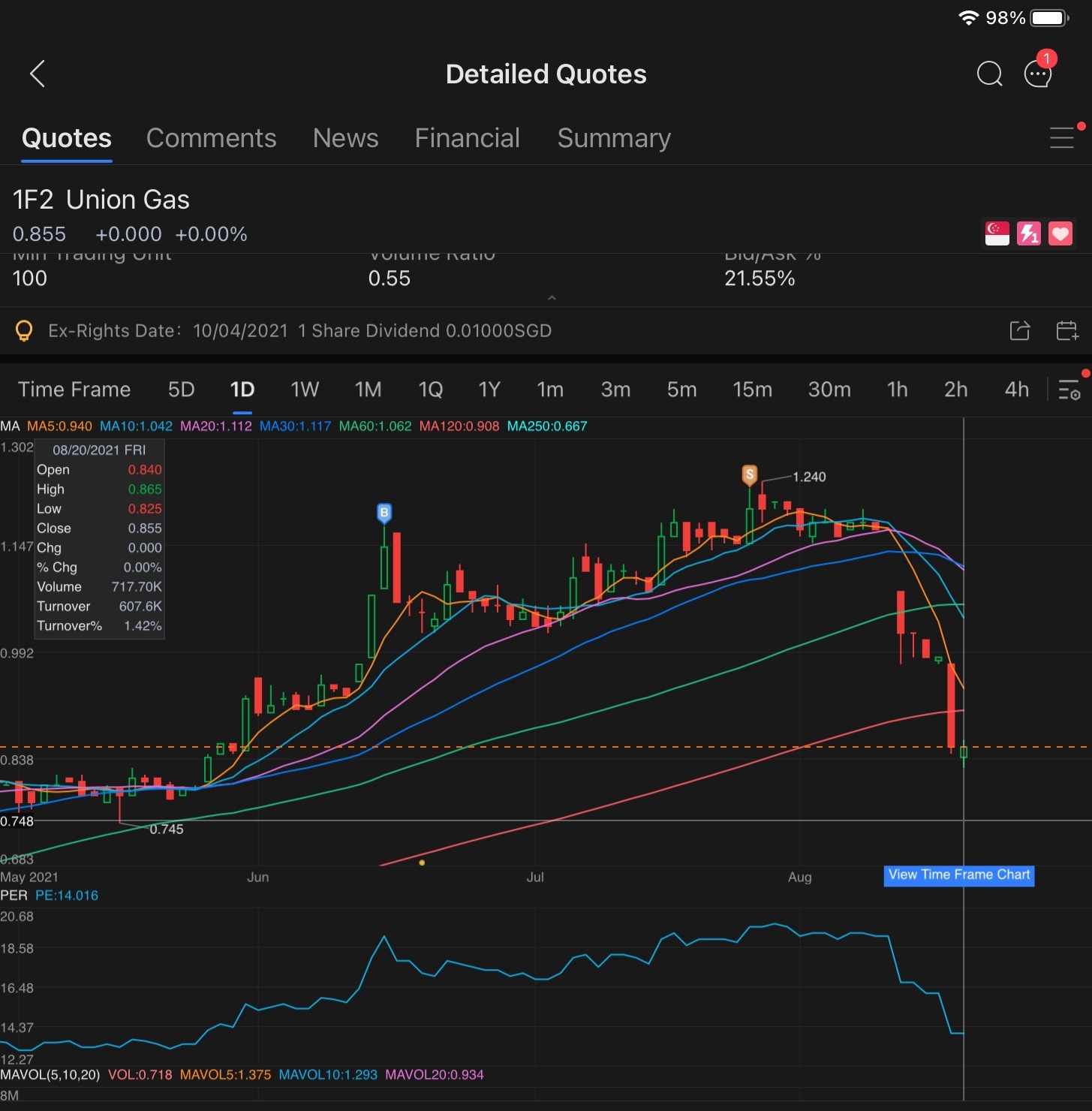Tap the 0.745 low price label
The height and width of the screenshot is (1111, 1092).
pos(167,829)
